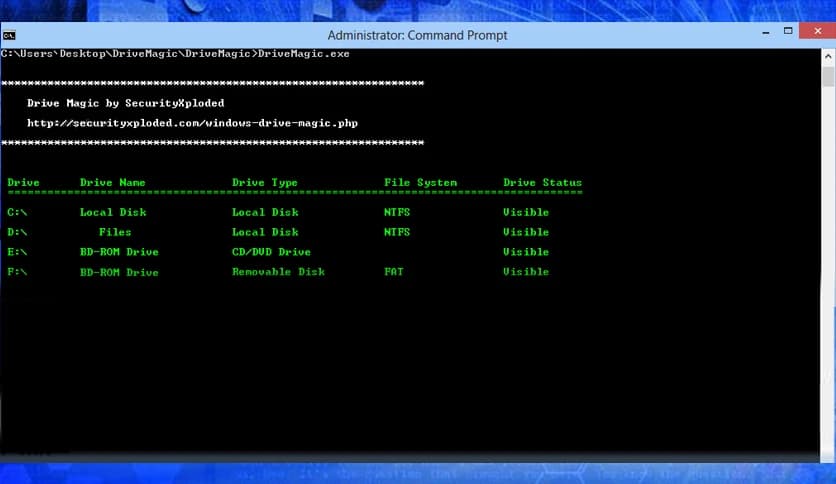Click the 'Files' drive name
Image resolution: width=836 pixels, height=484 pixels.
(115, 232)
